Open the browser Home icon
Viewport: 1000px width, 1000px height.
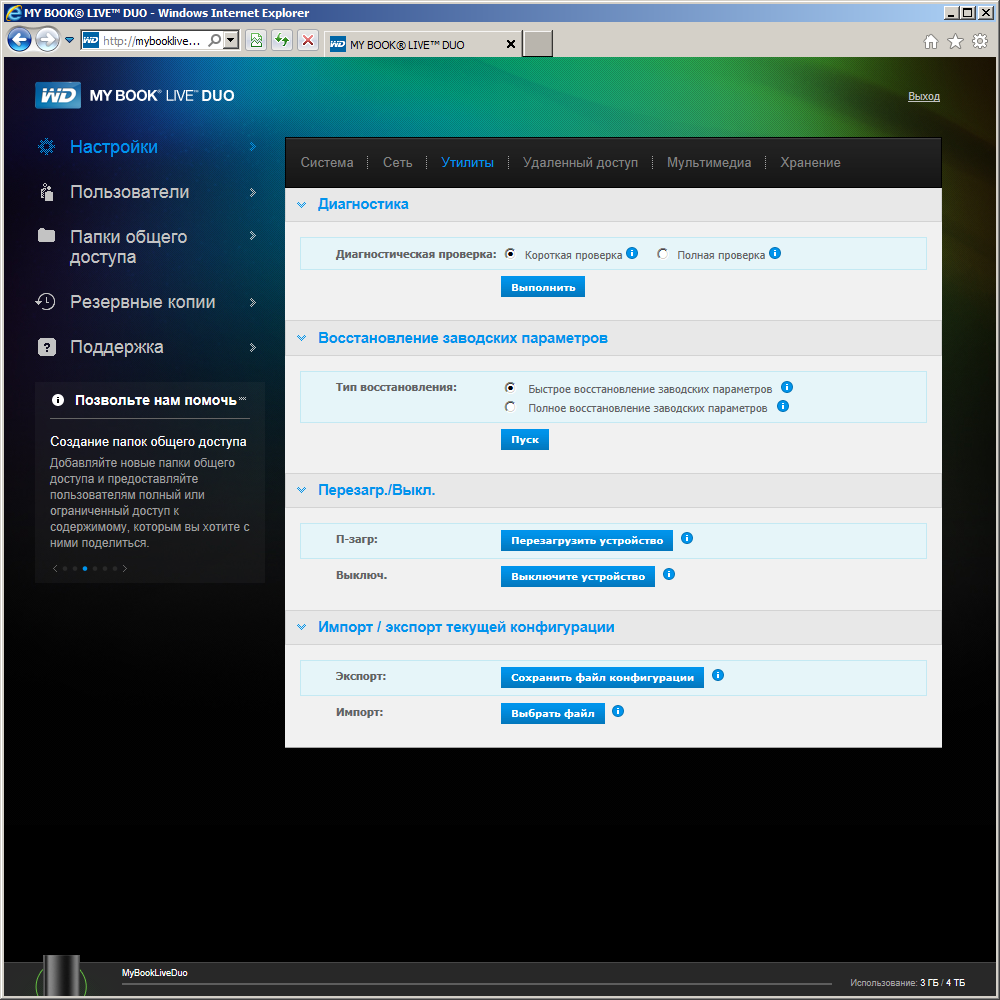pos(931,41)
